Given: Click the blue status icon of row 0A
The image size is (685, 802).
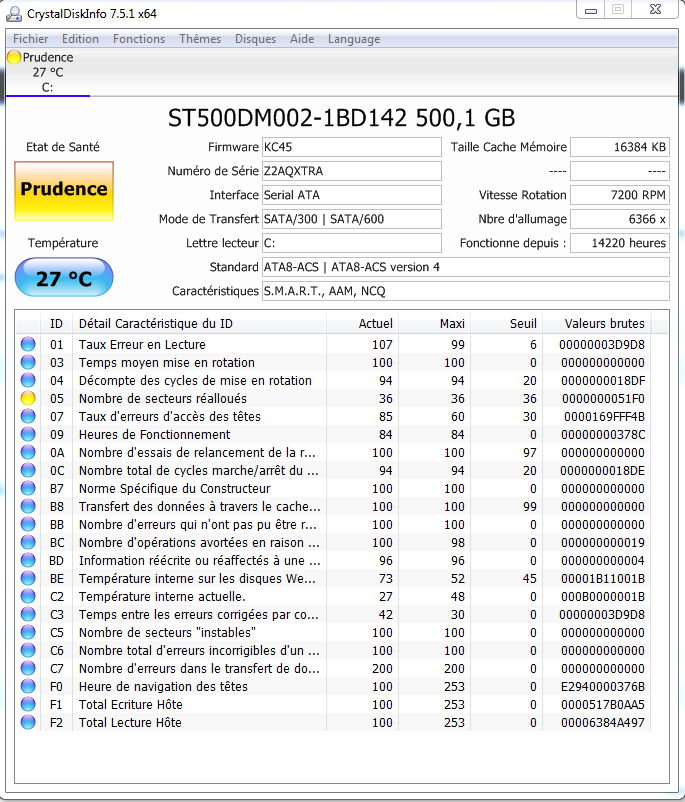Looking at the screenshot, I should point(28,452).
